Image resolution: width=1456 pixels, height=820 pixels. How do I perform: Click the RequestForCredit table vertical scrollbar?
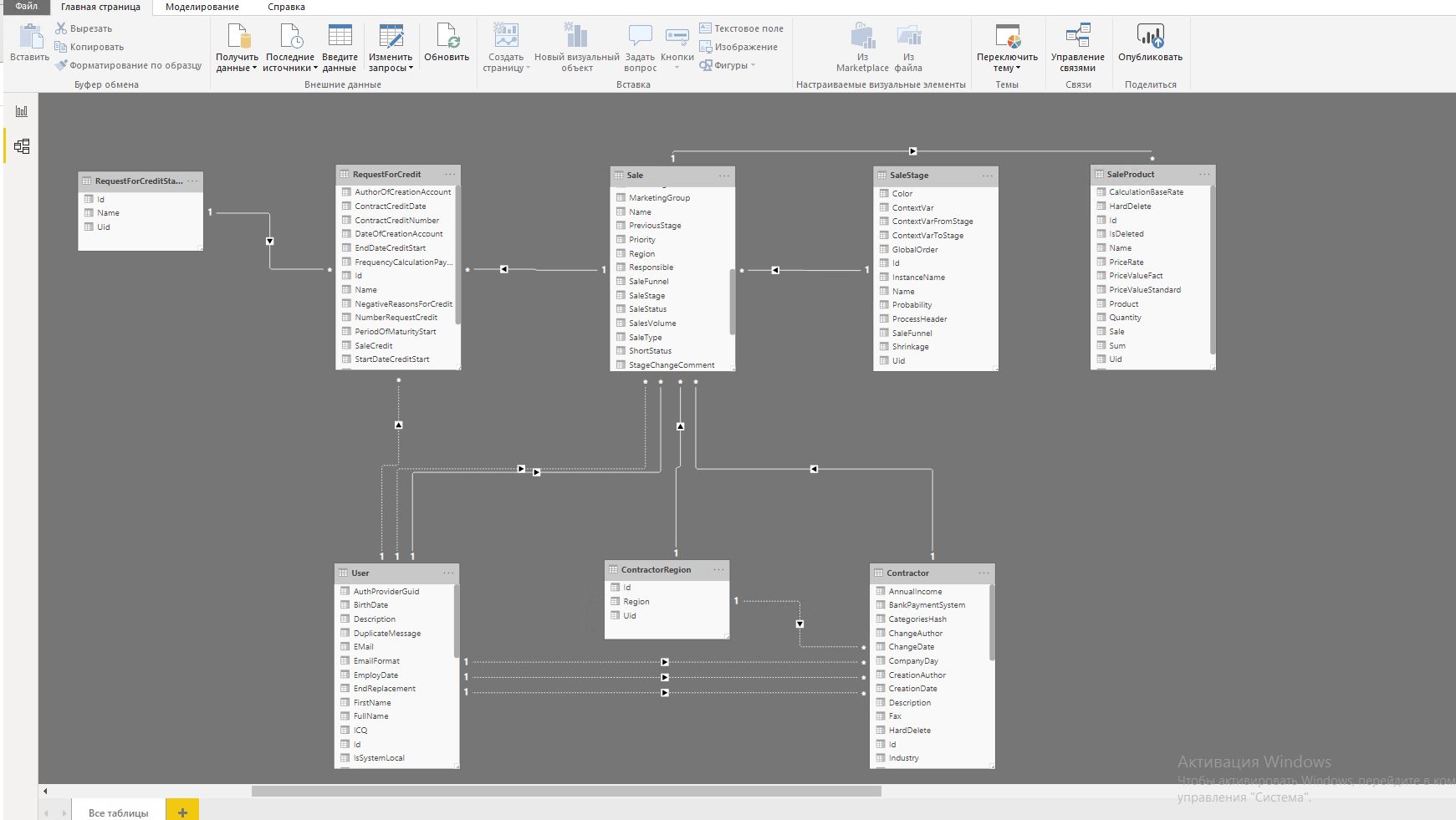click(x=457, y=254)
